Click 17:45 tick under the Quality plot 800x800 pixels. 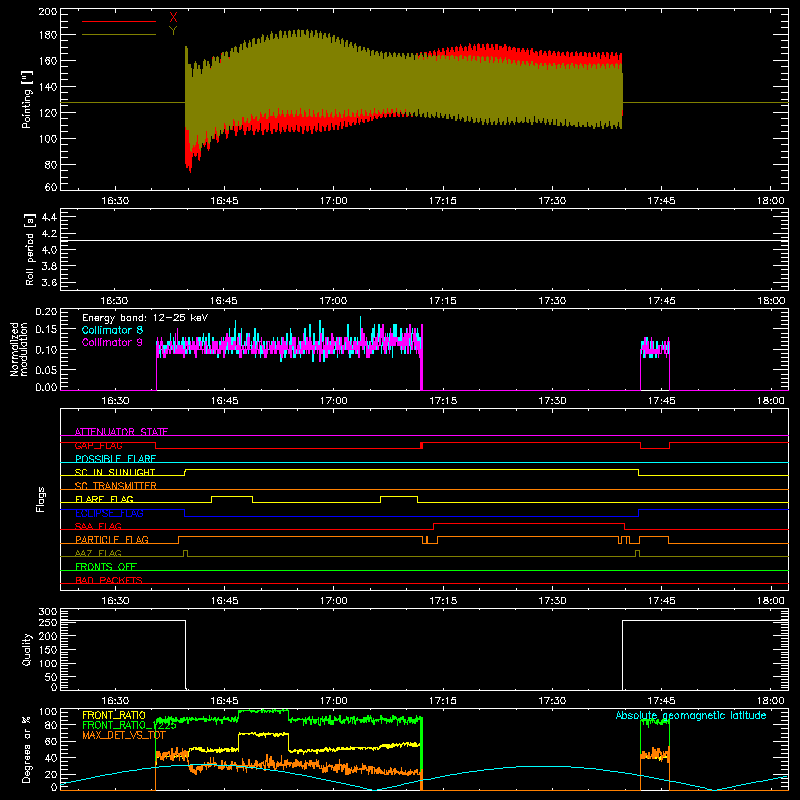pyautogui.click(x=661, y=701)
